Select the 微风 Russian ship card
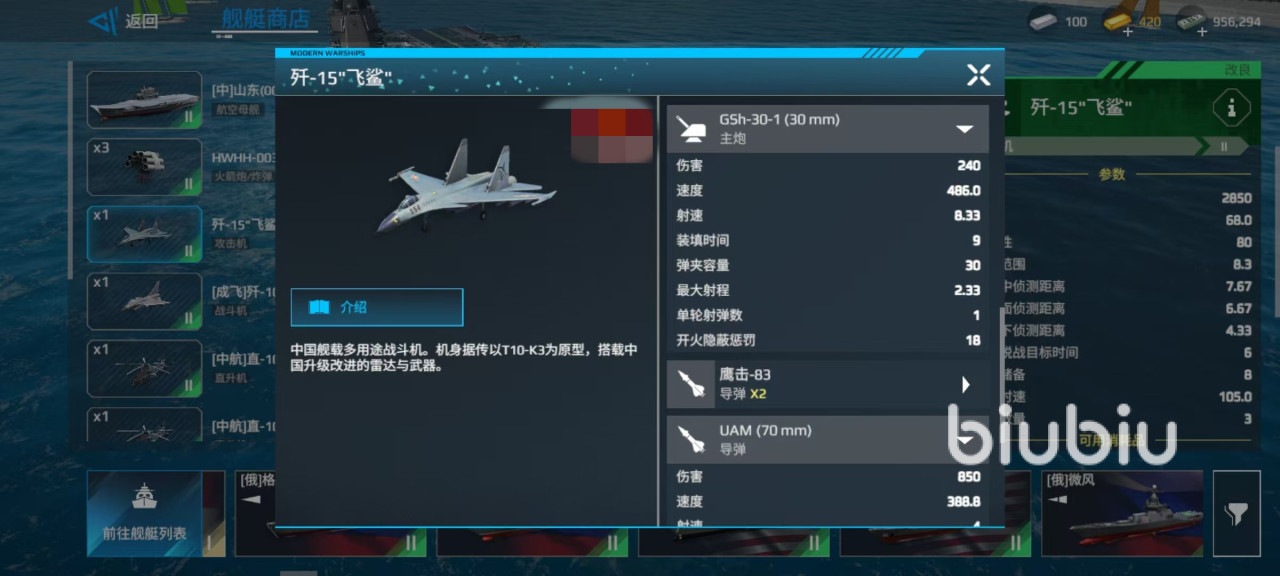This screenshot has height=576, width=1280. coord(1122,514)
